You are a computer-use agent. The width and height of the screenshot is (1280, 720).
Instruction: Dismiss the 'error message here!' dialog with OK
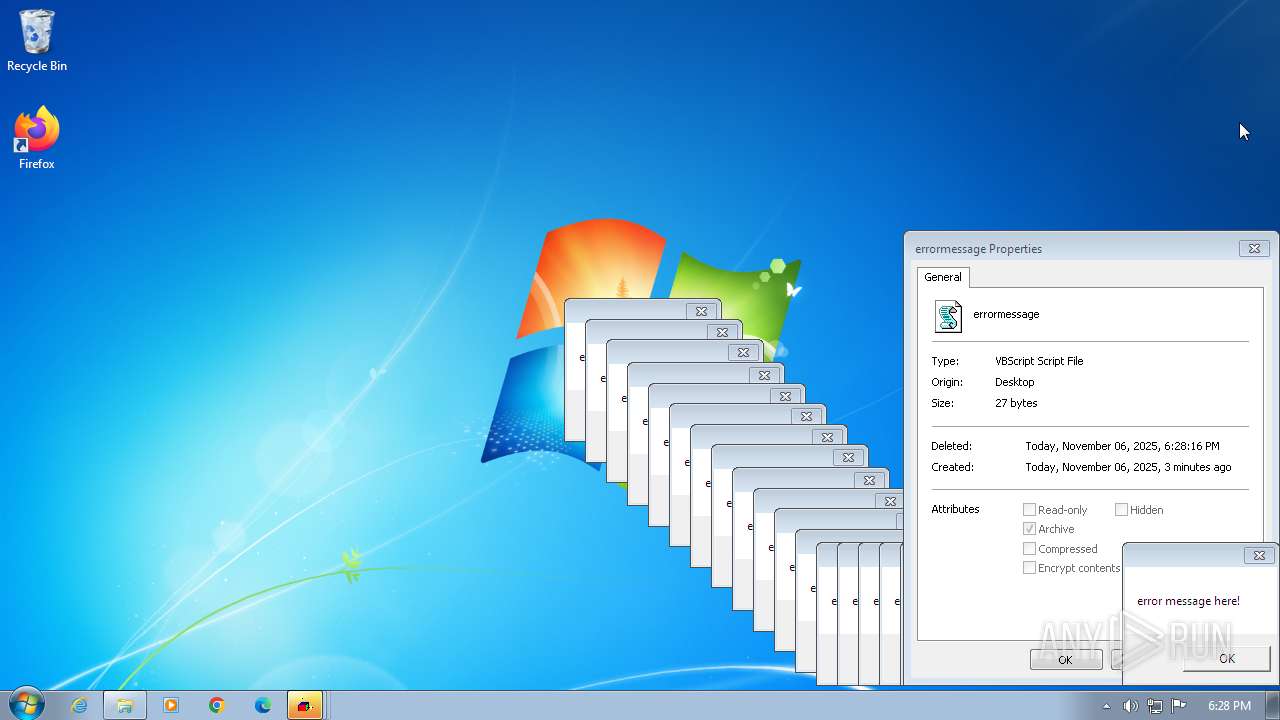pyautogui.click(x=1227, y=658)
